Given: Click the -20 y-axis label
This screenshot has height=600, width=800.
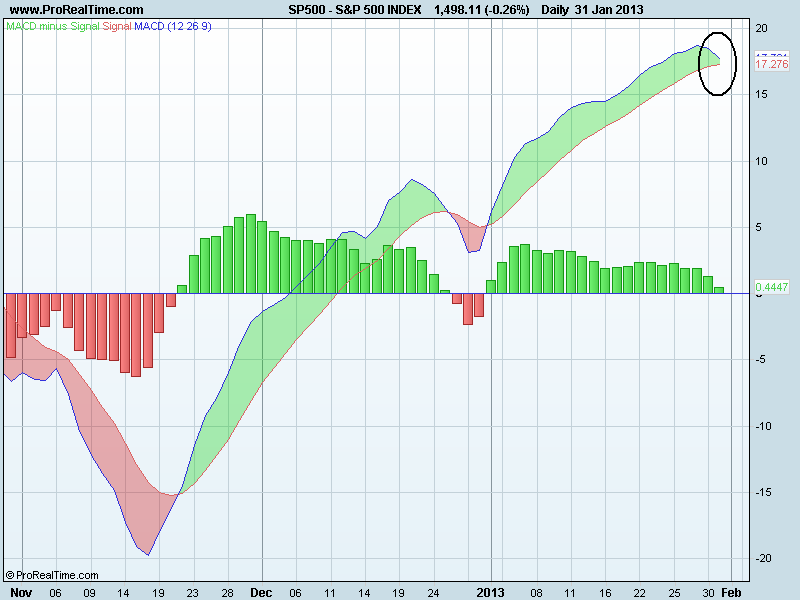Looking at the screenshot, I should point(763,558).
